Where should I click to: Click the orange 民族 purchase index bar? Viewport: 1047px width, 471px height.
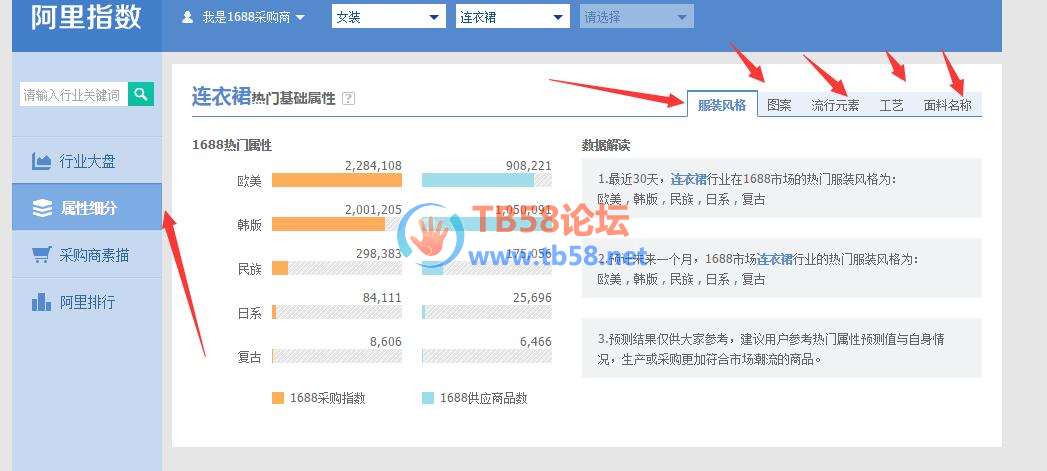pos(280,268)
